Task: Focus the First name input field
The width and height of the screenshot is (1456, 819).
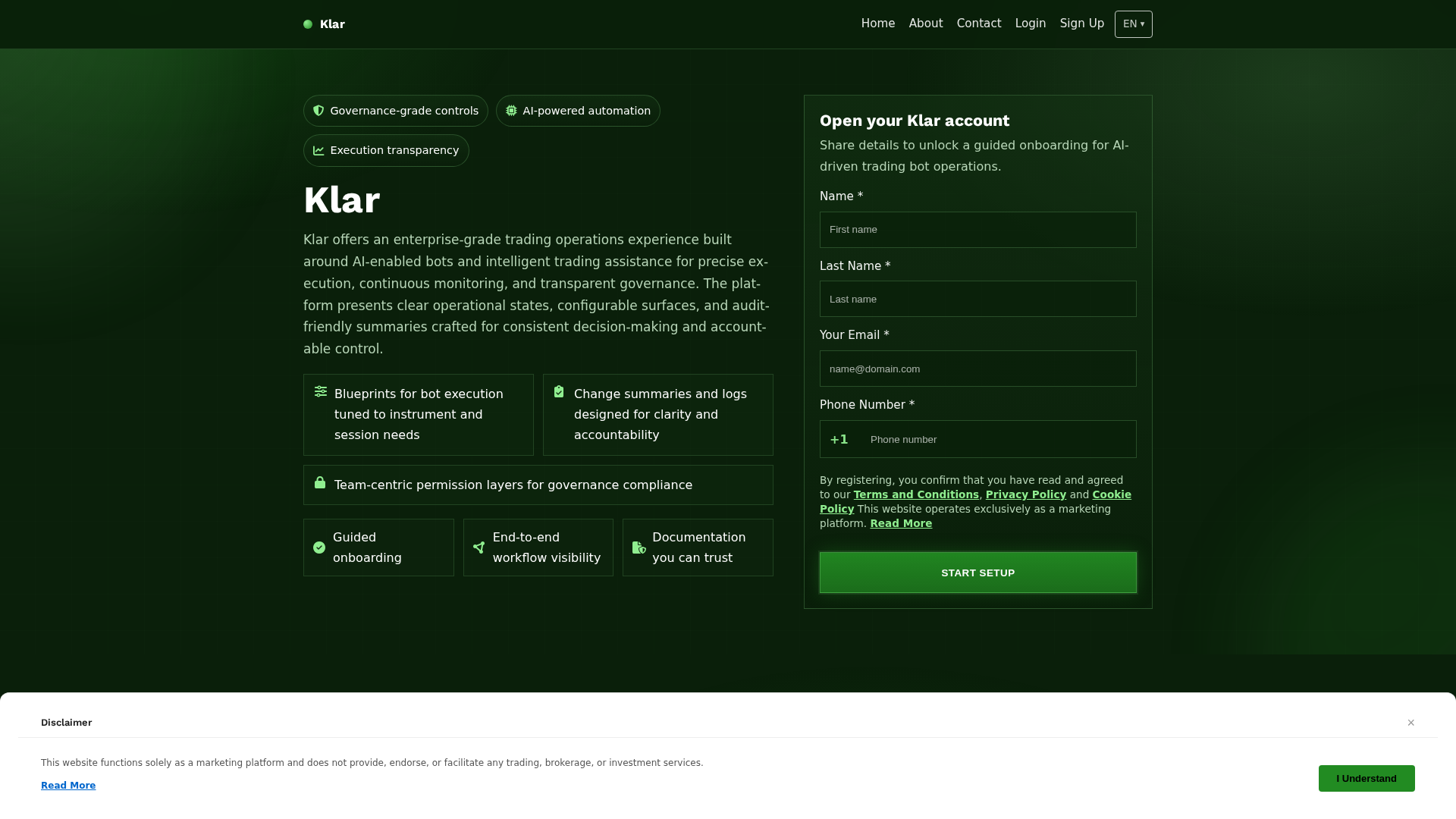Action: 978,230
